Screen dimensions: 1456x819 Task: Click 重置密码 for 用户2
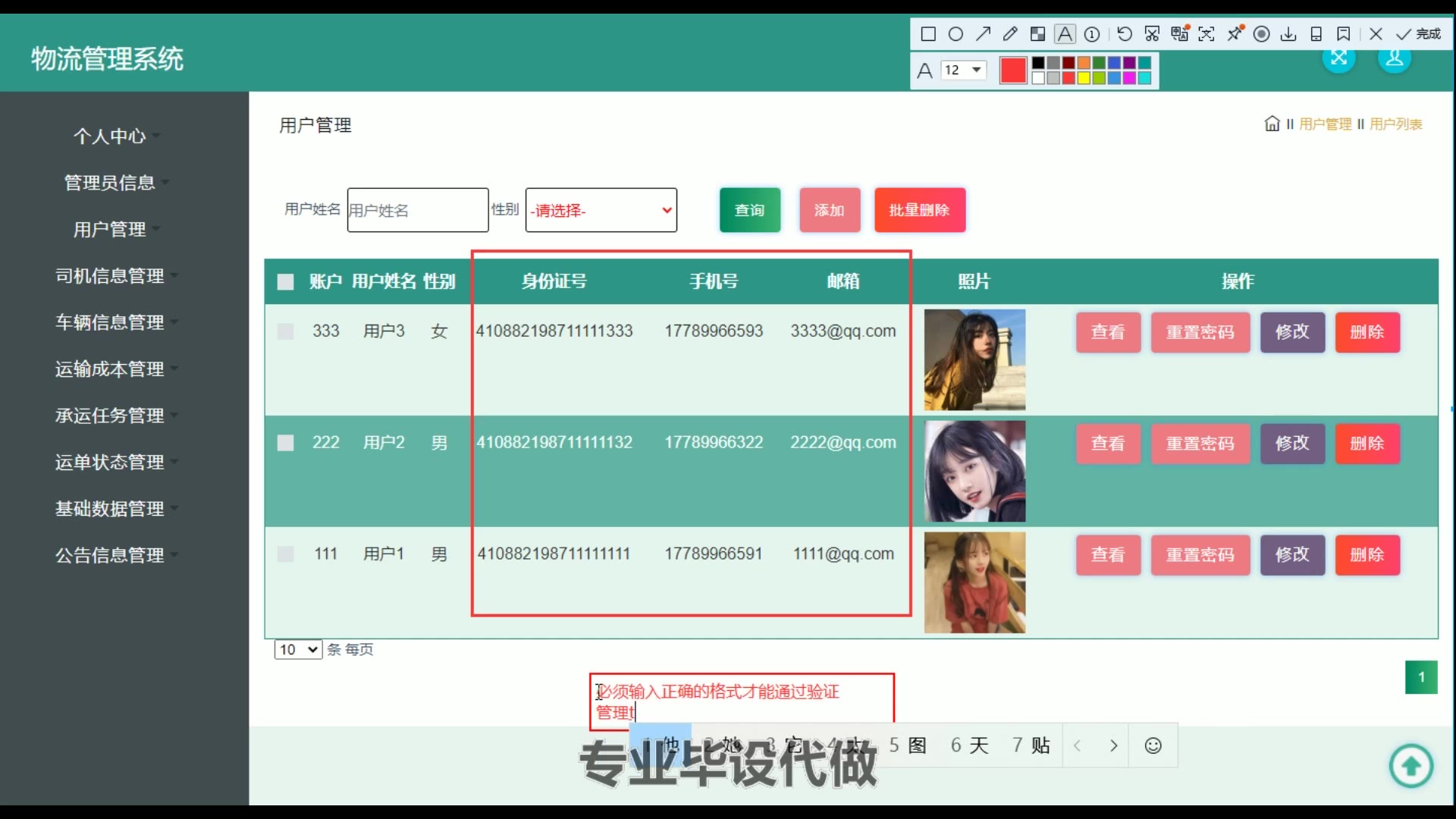pyautogui.click(x=1200, y=444)
